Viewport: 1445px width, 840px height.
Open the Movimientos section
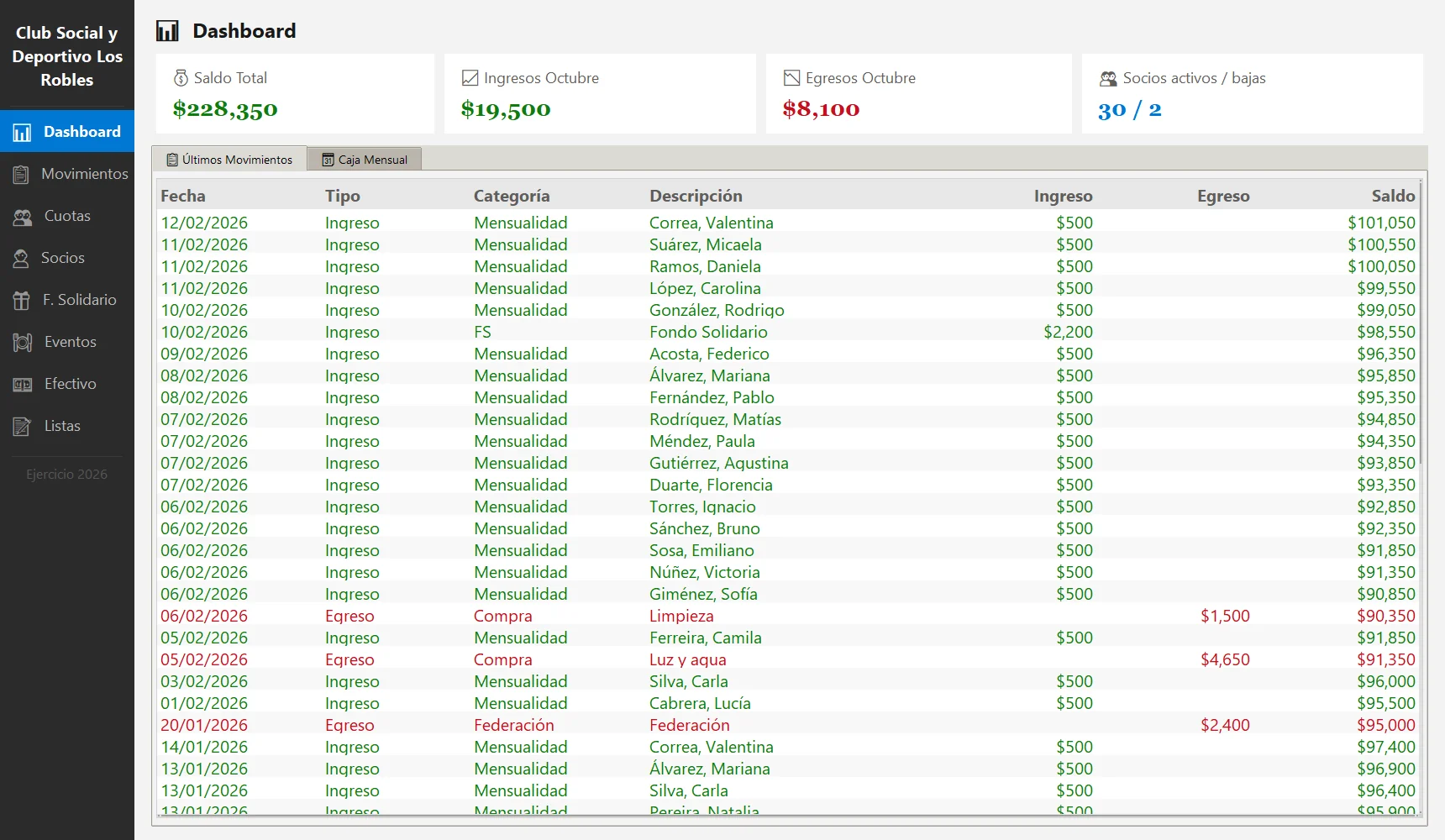67,174
